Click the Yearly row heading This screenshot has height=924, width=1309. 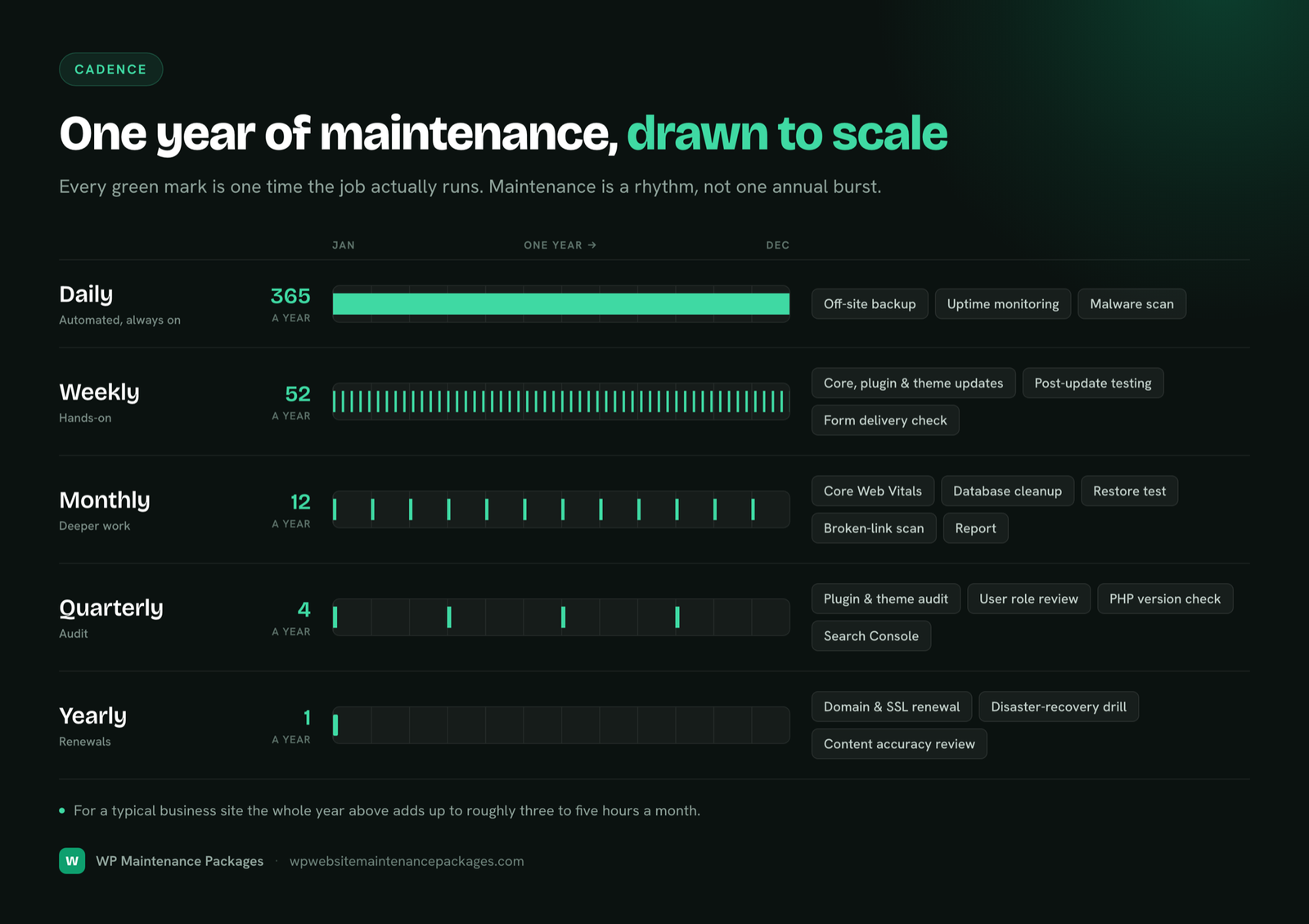coord(92,716)
